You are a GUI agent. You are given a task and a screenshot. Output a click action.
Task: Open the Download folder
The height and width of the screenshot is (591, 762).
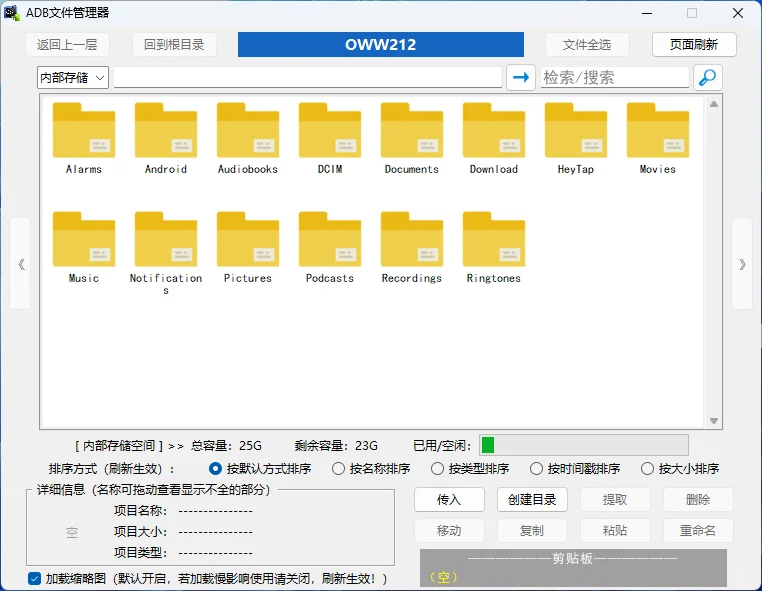tap(494, 139)
